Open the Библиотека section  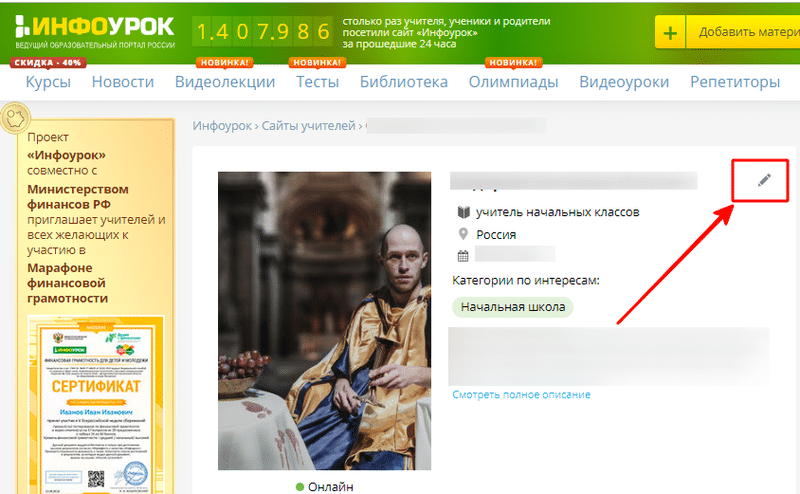(404, 82)
